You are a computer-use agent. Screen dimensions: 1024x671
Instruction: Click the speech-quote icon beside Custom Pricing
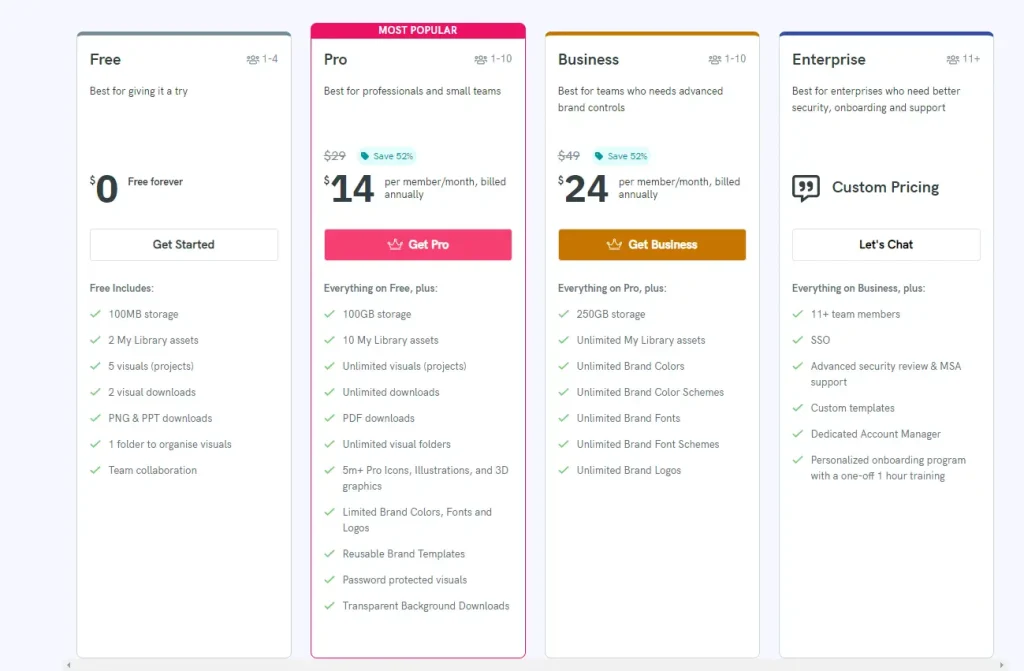click(807, 187)
